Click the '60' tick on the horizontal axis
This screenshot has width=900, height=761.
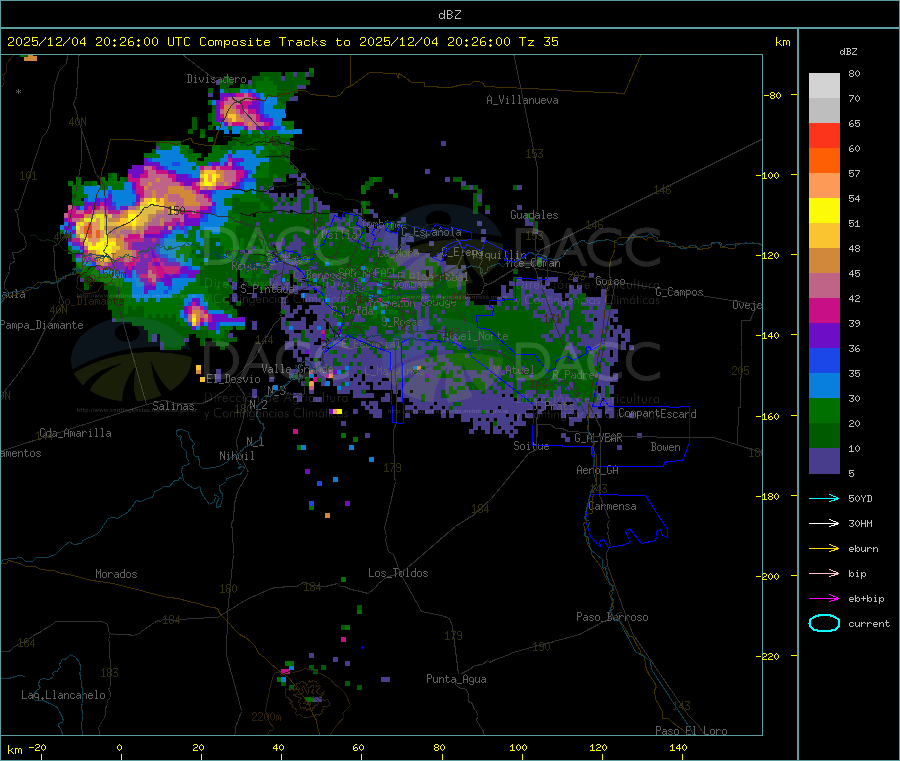pyautogui.click(x=358, y=748)
